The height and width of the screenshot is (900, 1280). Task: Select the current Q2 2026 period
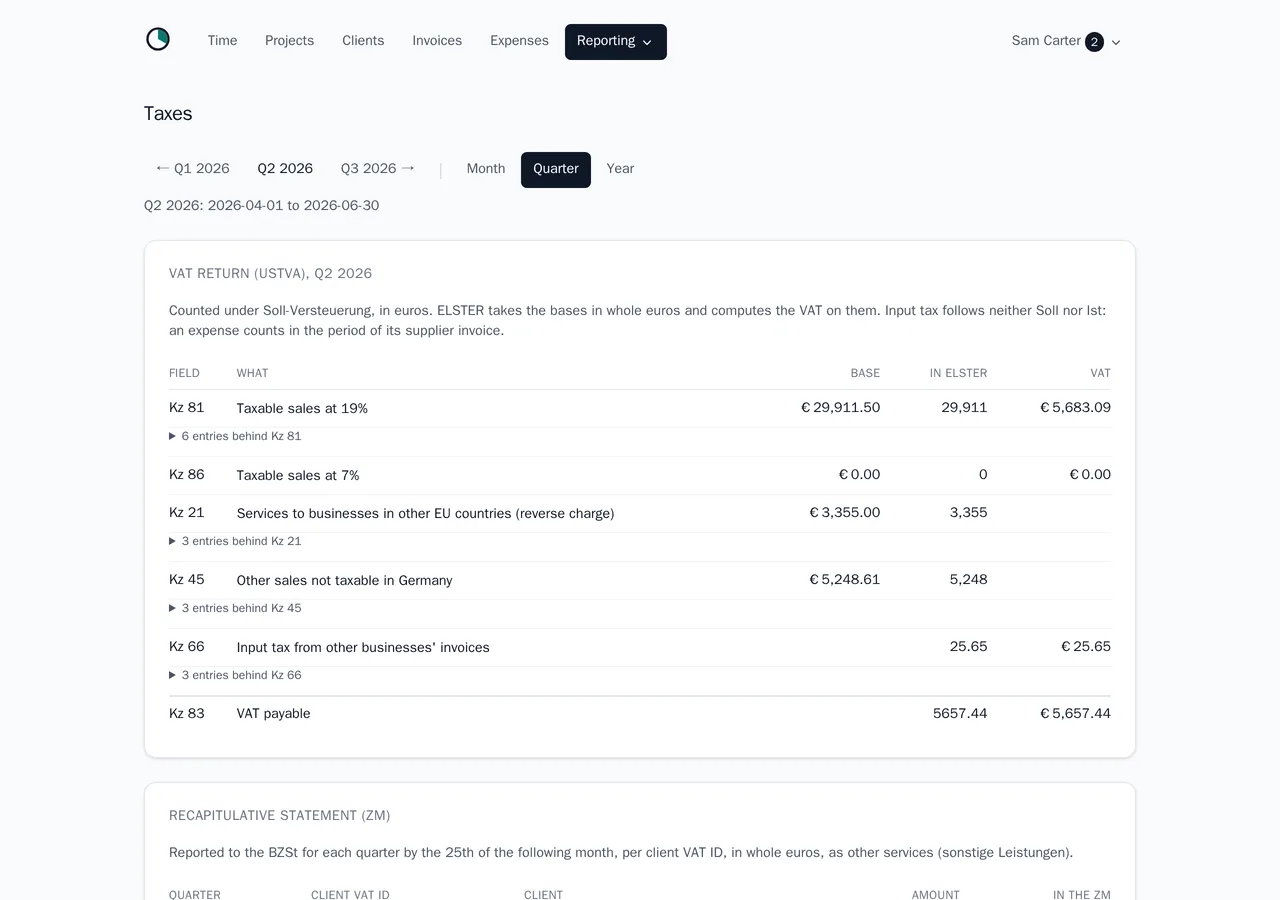(x=285, y=169)
